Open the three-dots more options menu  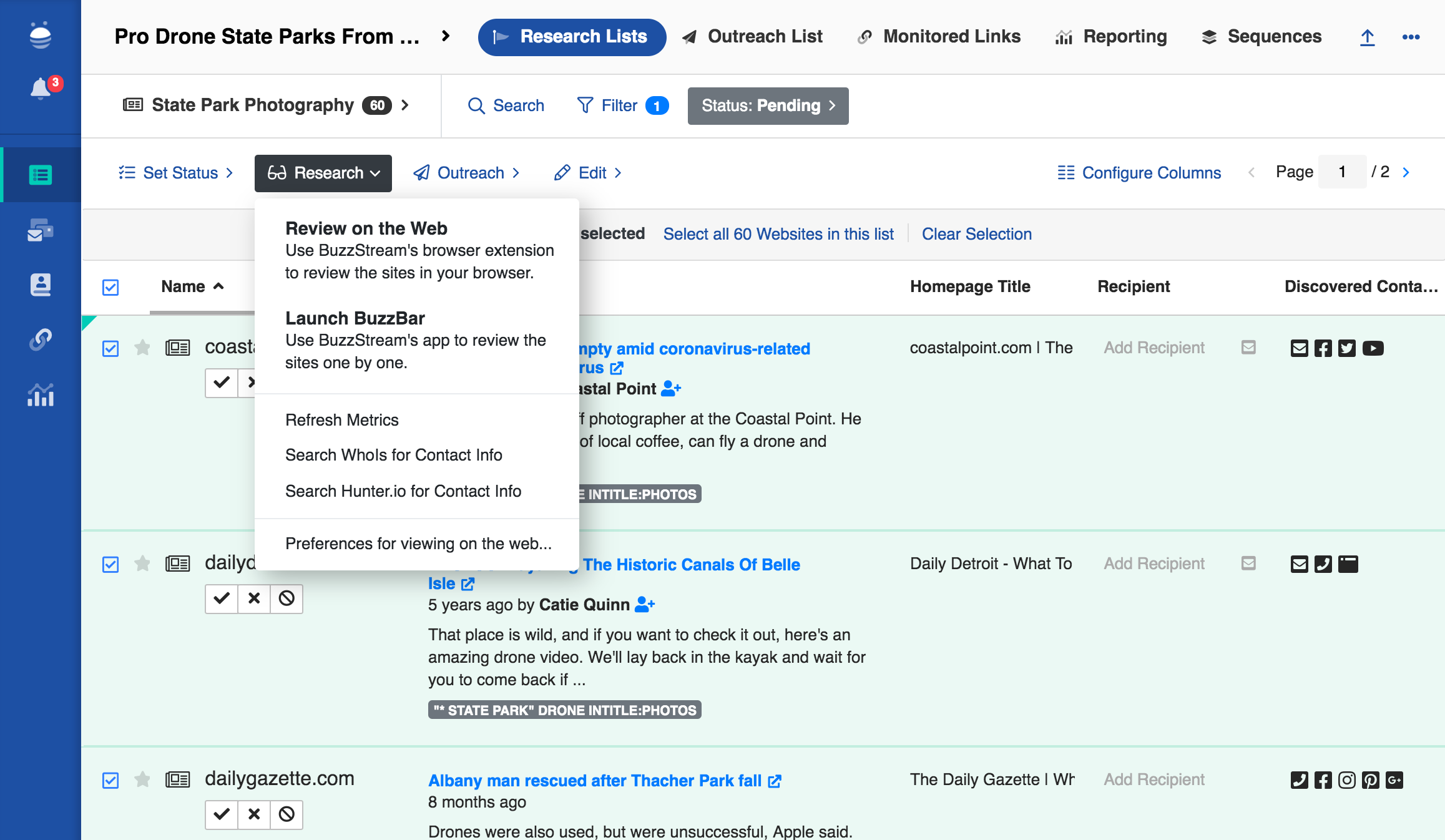pyautogui.click(x=1411, y=37)
